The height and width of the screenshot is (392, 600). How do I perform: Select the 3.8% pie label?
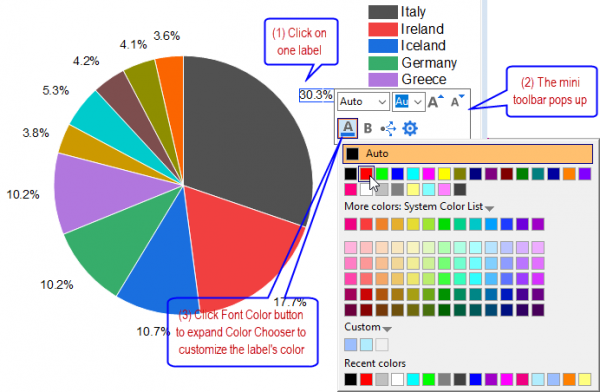click(36, 133)
